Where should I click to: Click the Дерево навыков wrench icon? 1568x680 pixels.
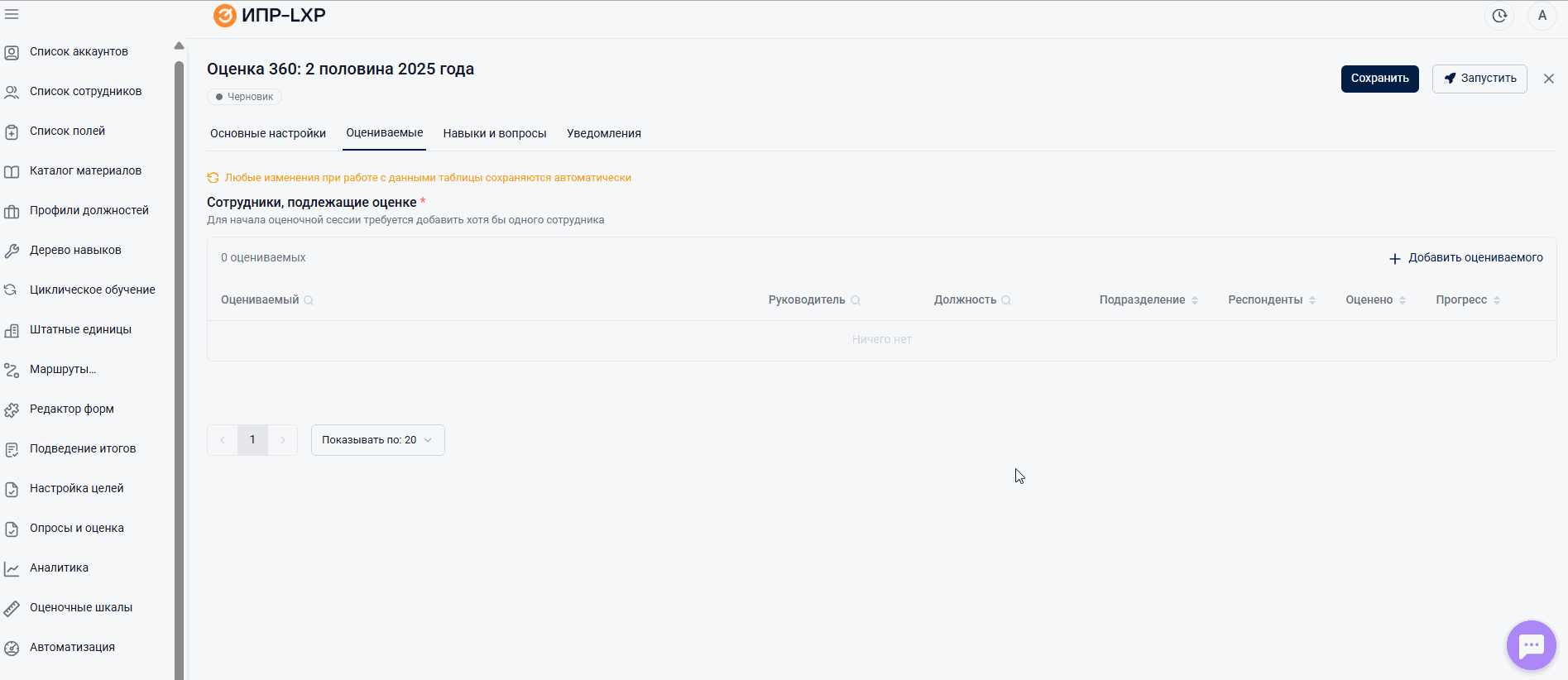coord(12,251)
